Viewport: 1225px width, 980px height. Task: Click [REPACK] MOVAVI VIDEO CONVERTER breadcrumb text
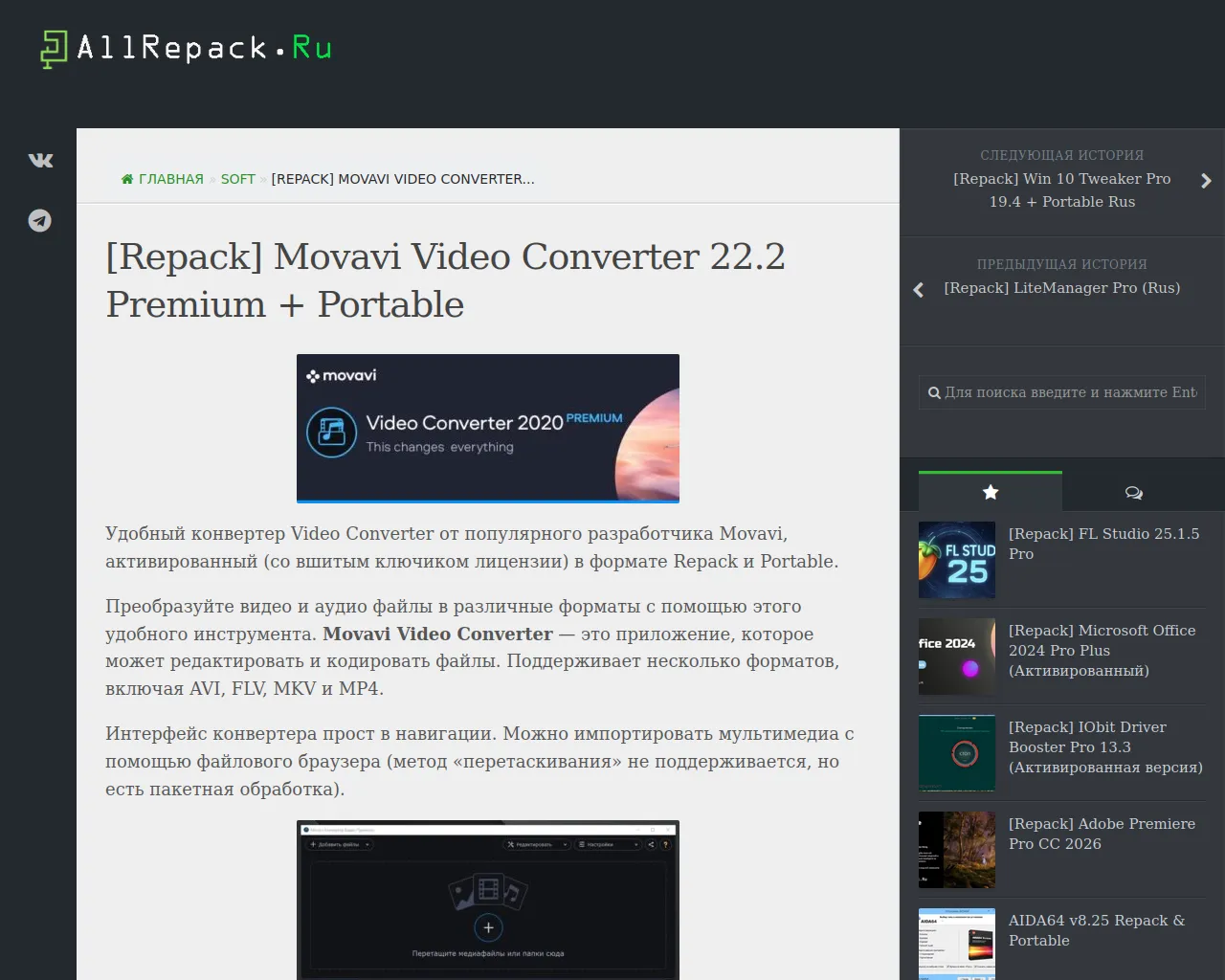pyautogui.click(x=403, y=179)
